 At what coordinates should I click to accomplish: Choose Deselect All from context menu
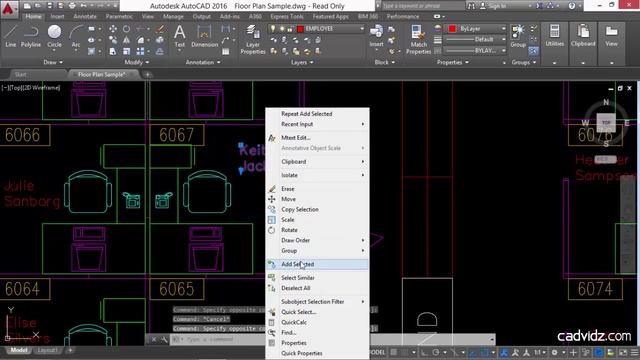tap(317, 288)
